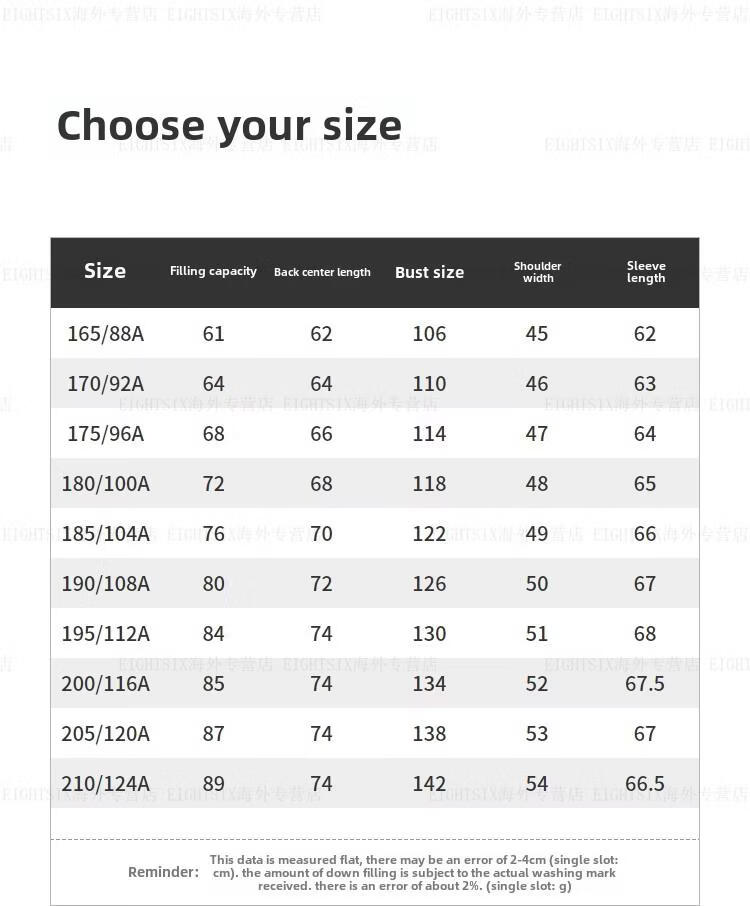This screenshot has height=906, width=750.
Task: Select the 200/116A size row label
Action: (x=105, y=683)
